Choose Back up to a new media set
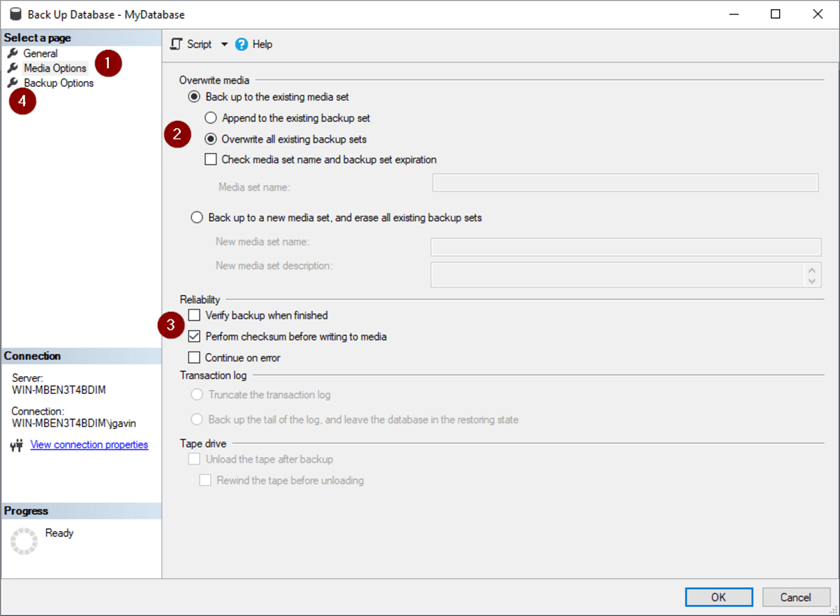840x616 pixels. tap(197, 217)
